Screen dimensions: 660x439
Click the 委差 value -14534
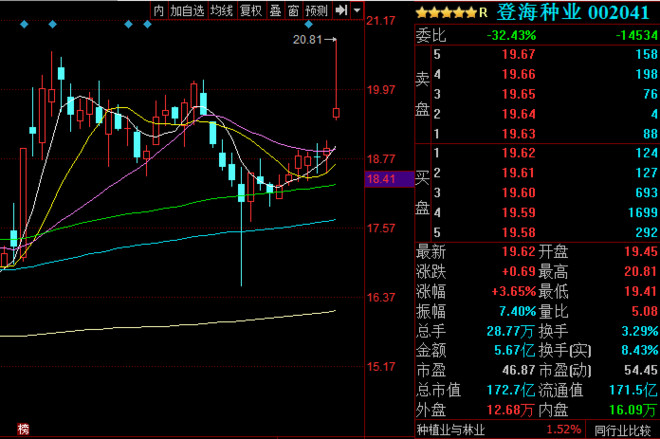[x=637, y=35]
